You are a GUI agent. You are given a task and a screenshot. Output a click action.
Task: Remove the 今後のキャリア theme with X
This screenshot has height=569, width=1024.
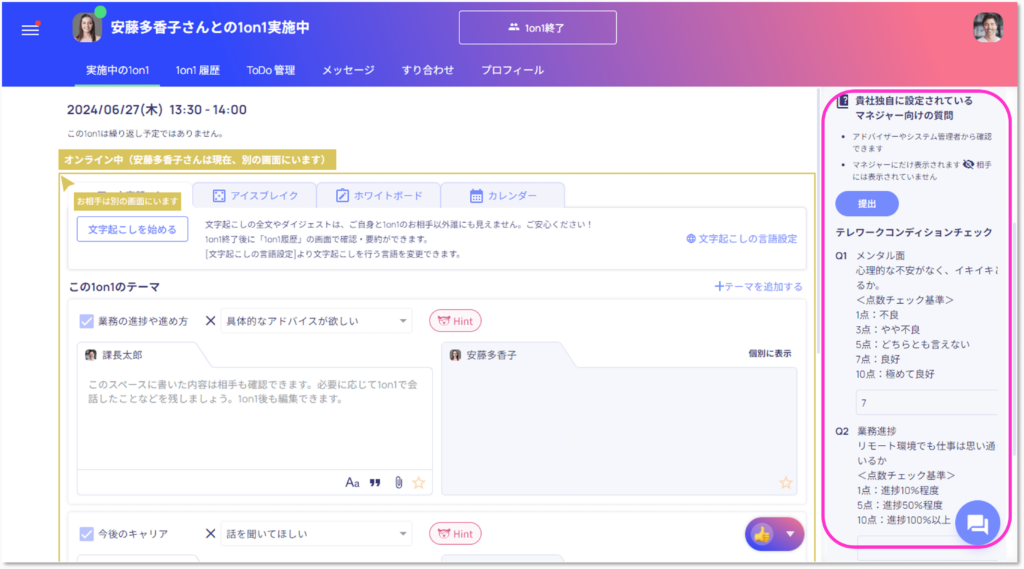[210, 534]
